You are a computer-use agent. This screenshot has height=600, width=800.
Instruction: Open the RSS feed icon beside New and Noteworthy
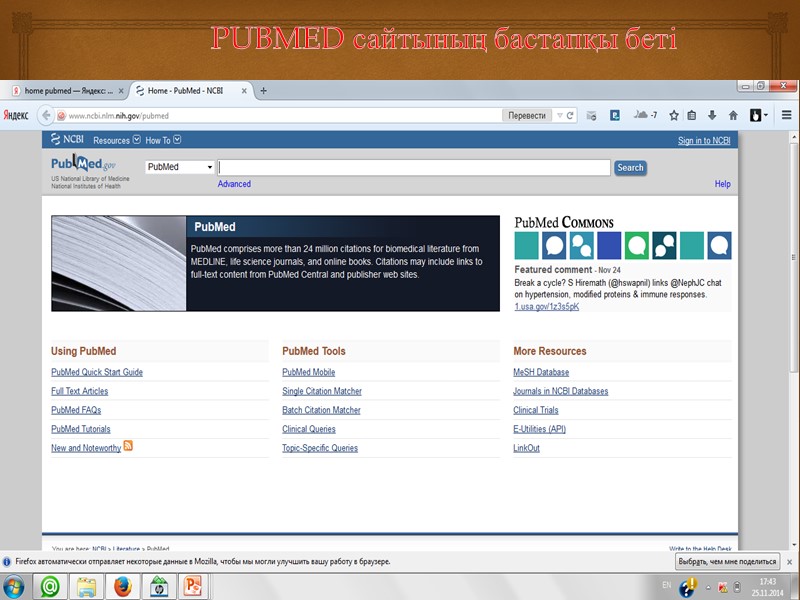point(128,445)
